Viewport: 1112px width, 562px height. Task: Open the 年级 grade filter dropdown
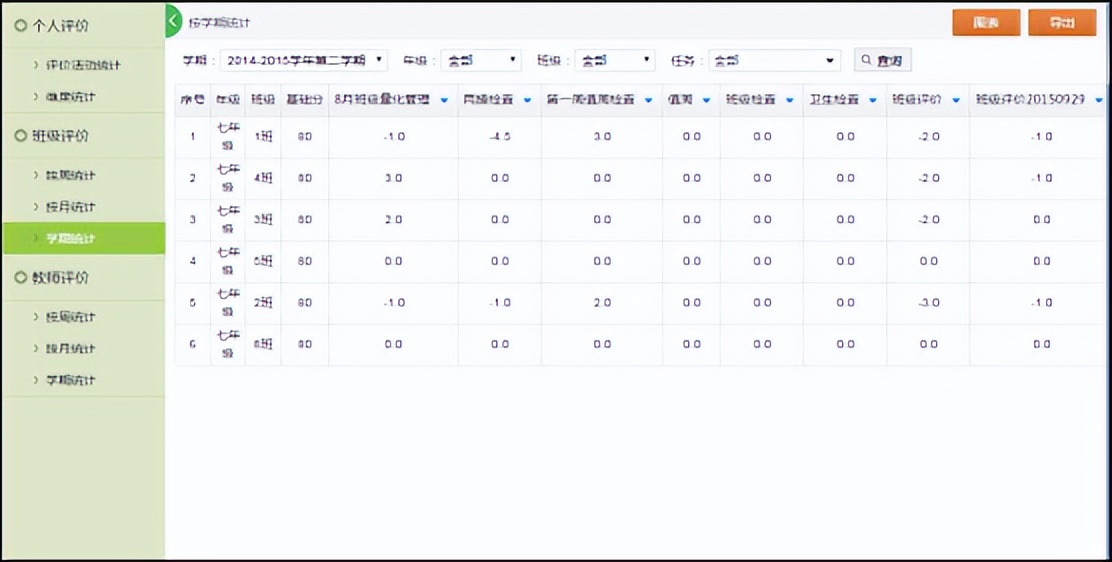tap(481, 60)
